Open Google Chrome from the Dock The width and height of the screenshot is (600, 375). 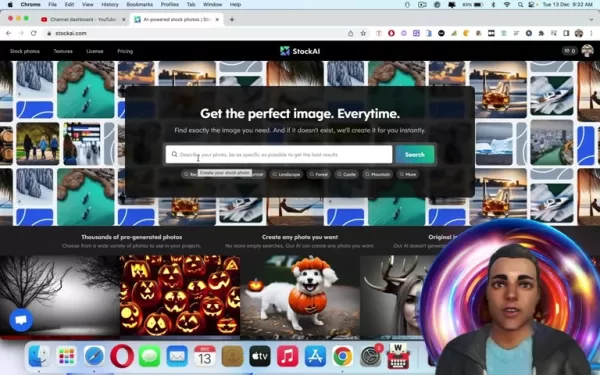(342, 356)
